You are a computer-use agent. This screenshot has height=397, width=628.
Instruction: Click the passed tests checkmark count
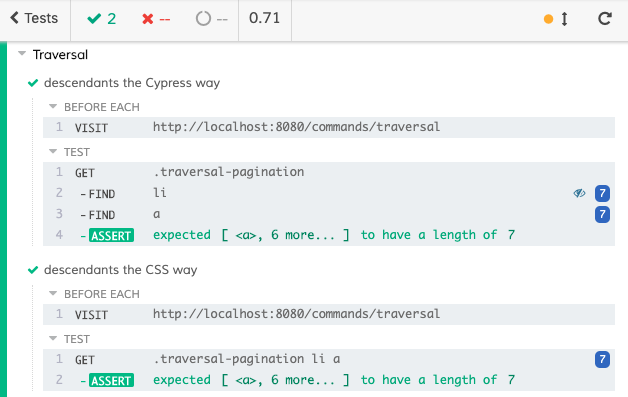(102, 19)
